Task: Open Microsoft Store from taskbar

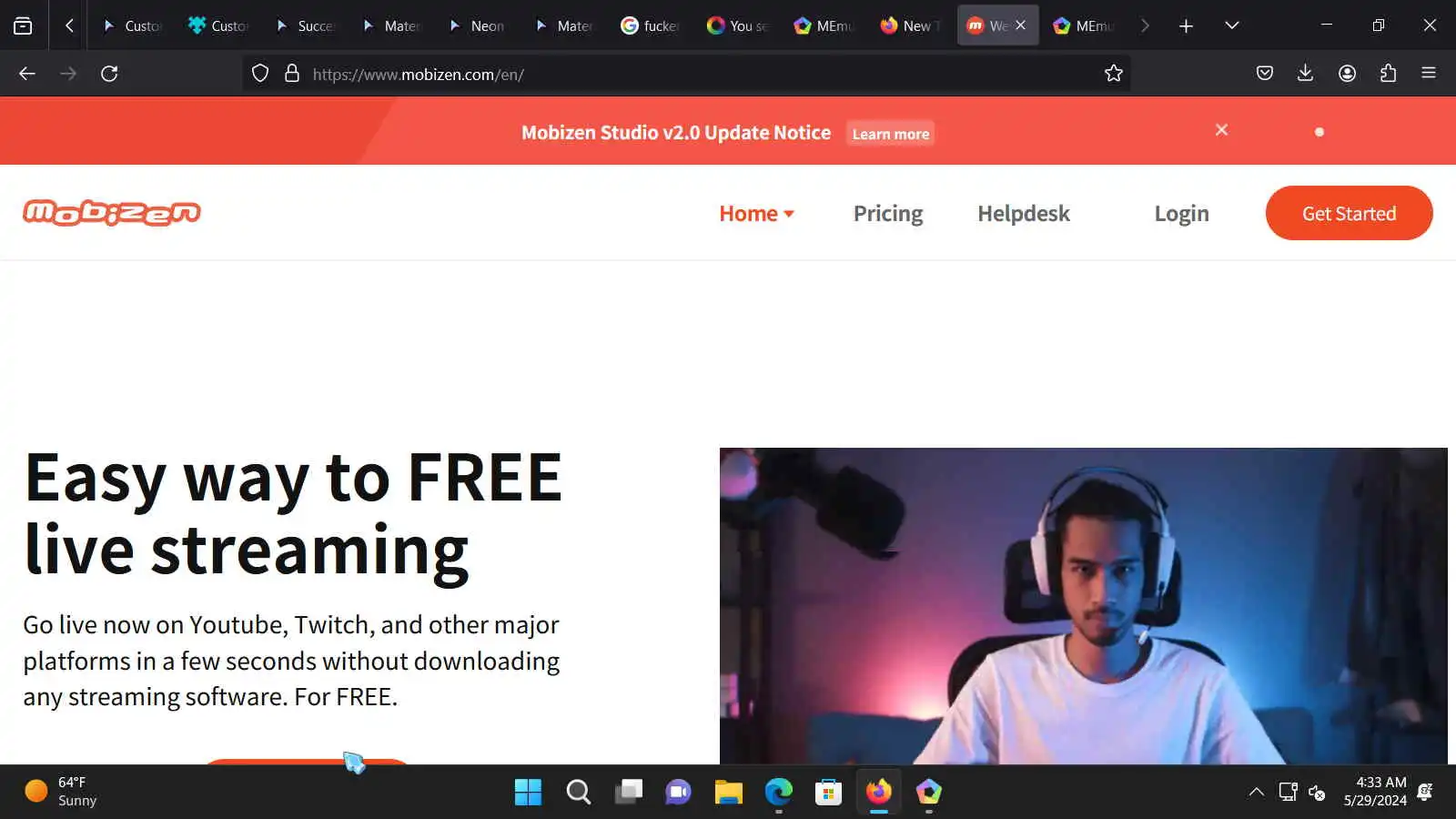Action: (828, 792)
